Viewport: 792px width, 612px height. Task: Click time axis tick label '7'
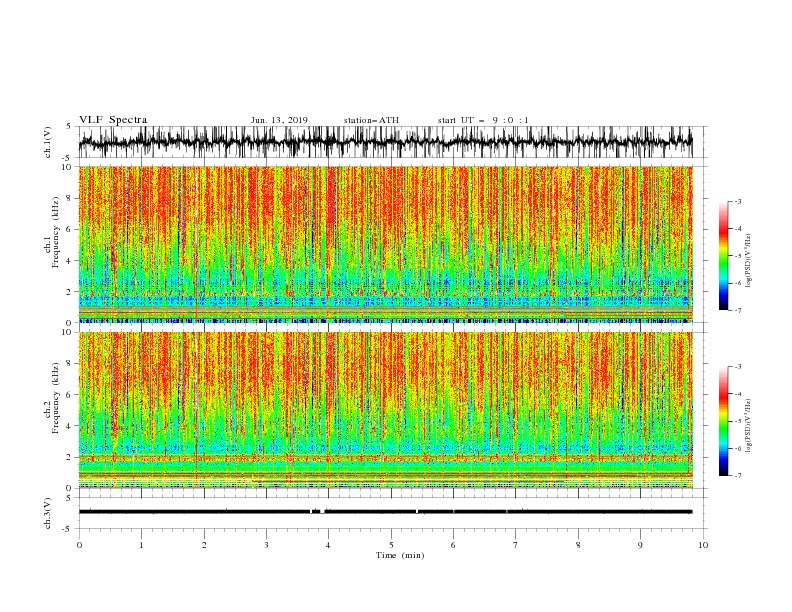[516, 545]
